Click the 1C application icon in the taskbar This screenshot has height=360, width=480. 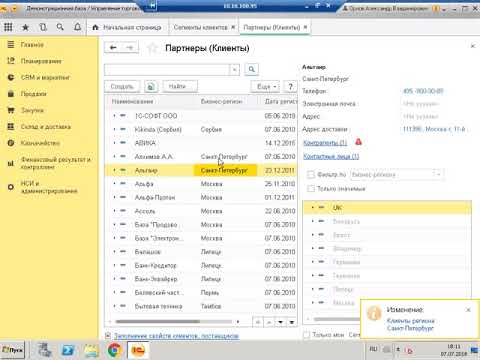138,350
